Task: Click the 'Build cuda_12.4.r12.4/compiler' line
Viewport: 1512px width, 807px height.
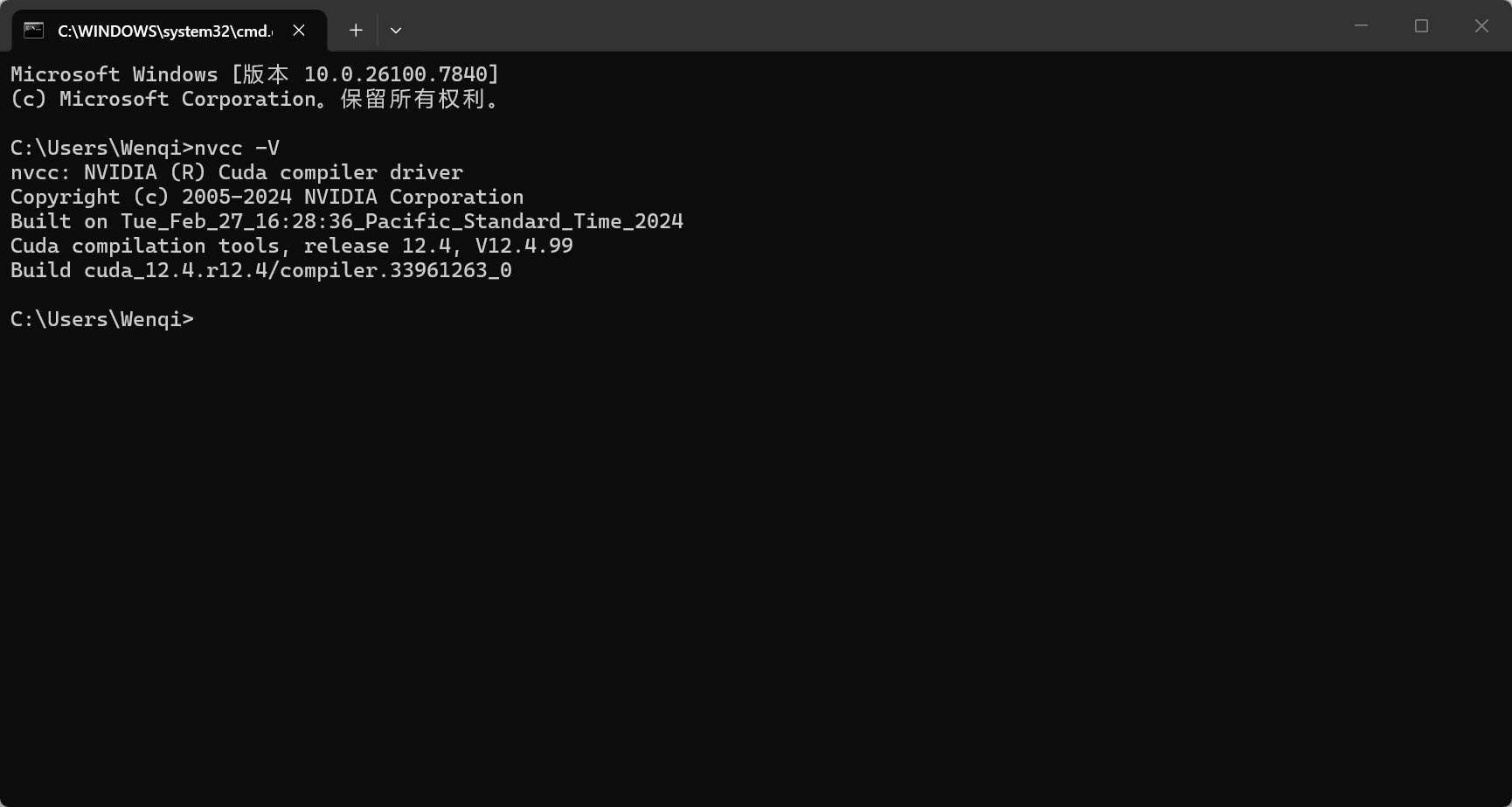Action: (260, 271)
